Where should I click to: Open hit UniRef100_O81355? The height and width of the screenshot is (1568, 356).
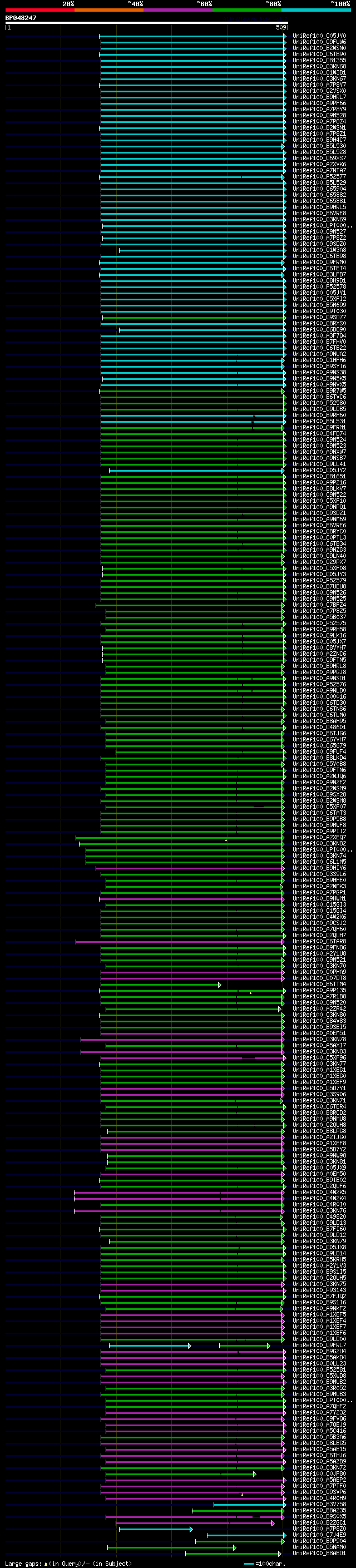[x=319, y=60]
